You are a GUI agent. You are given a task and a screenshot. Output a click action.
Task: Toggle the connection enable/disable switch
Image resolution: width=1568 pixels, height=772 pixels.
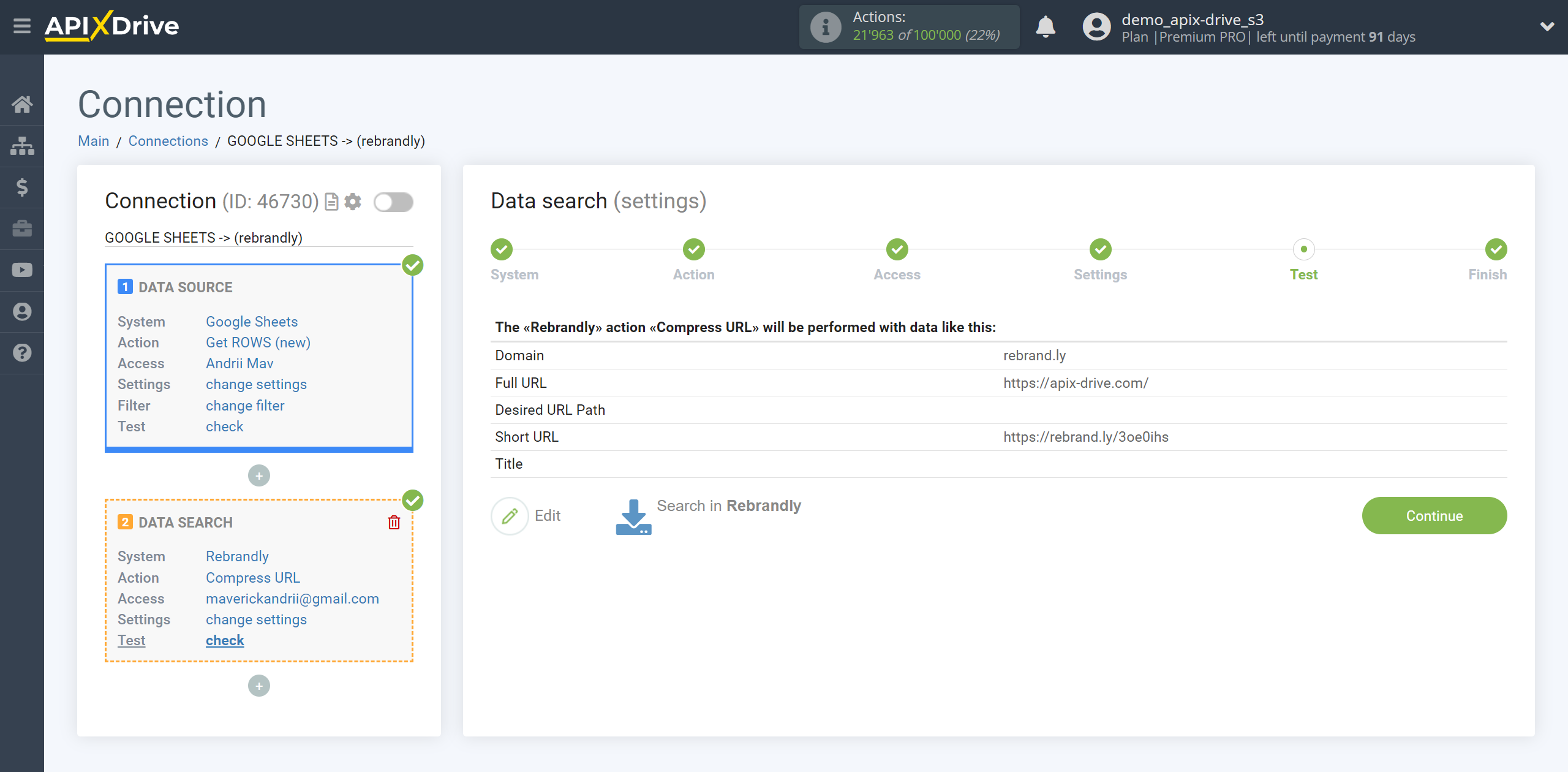click(394, 202)
